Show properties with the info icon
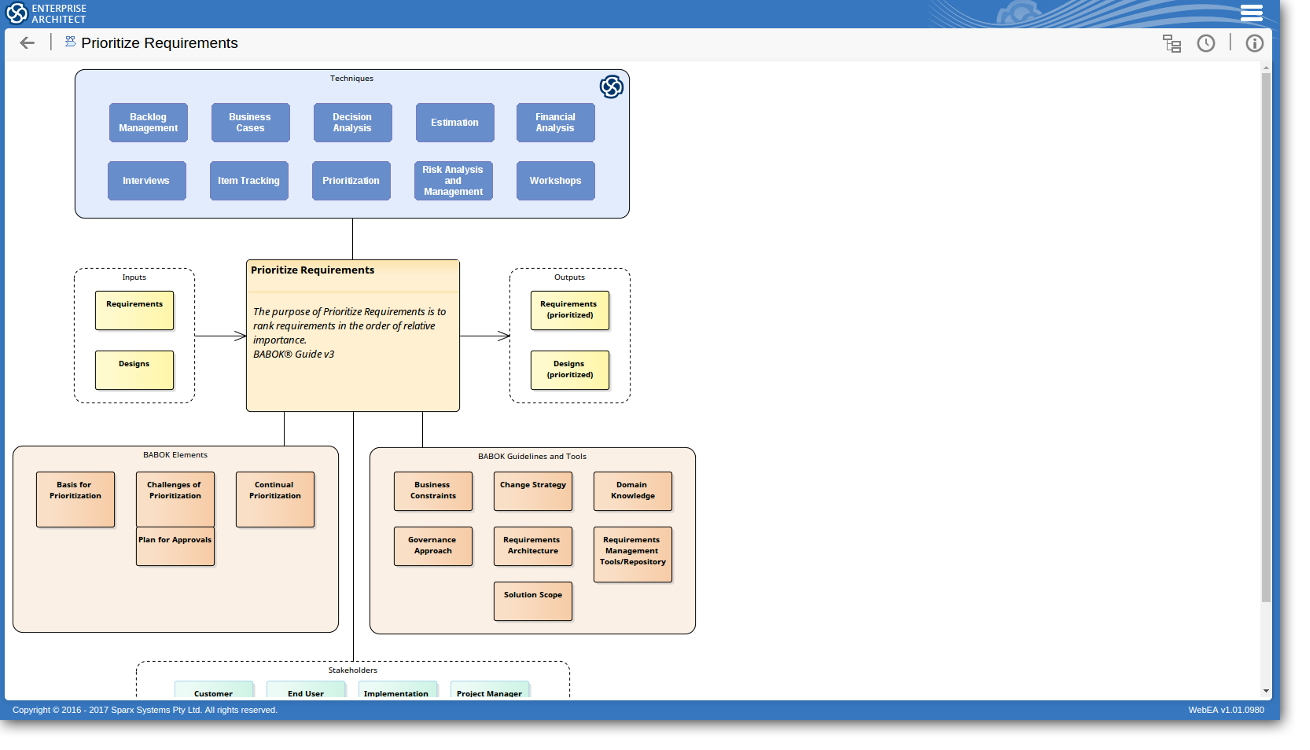The width and height of the screenshot is (1310, 750). (1254, 43)
